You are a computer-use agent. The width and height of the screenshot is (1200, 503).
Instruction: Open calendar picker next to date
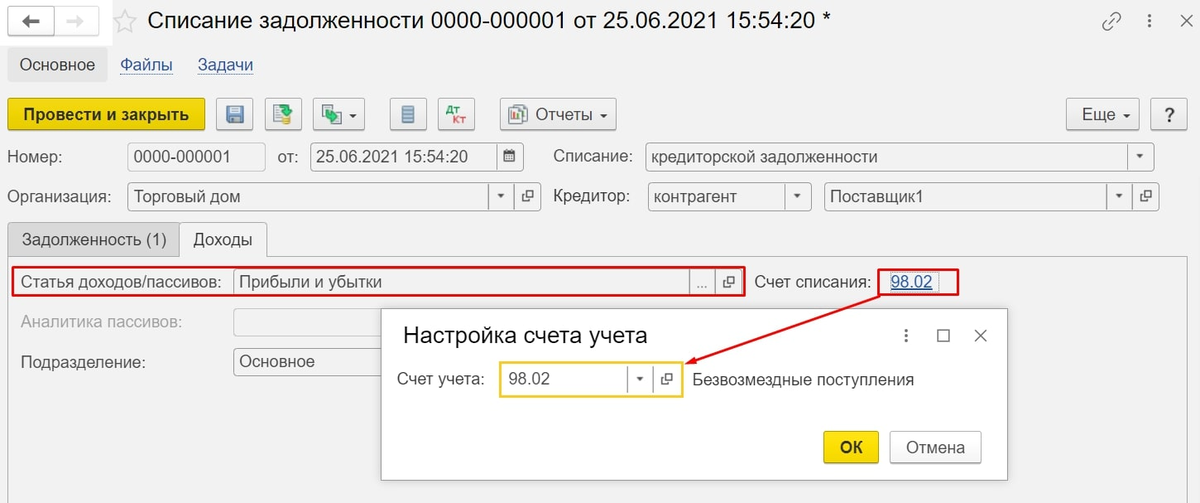[510, 157]
